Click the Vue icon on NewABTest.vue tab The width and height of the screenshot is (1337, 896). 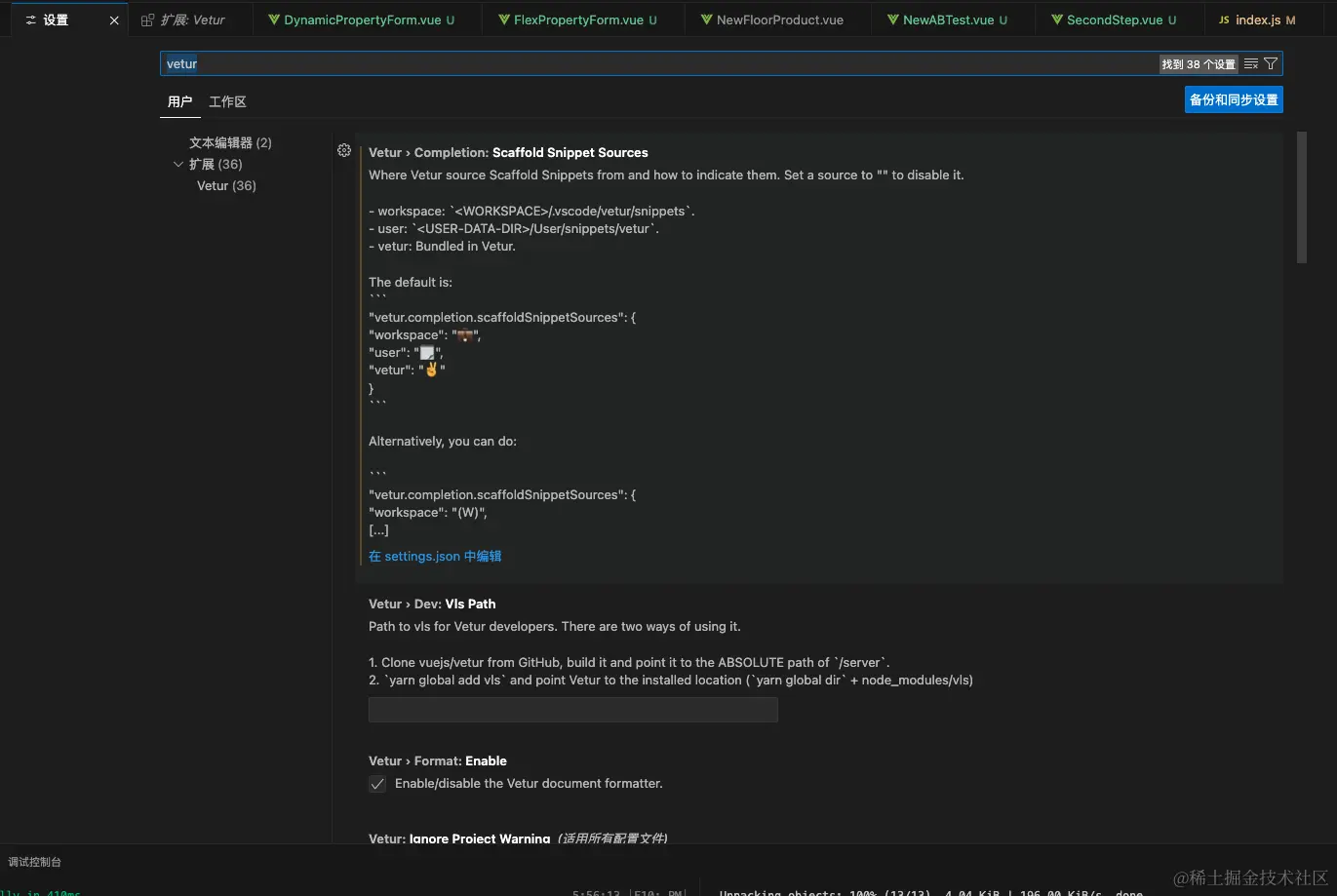click(893, 19)
